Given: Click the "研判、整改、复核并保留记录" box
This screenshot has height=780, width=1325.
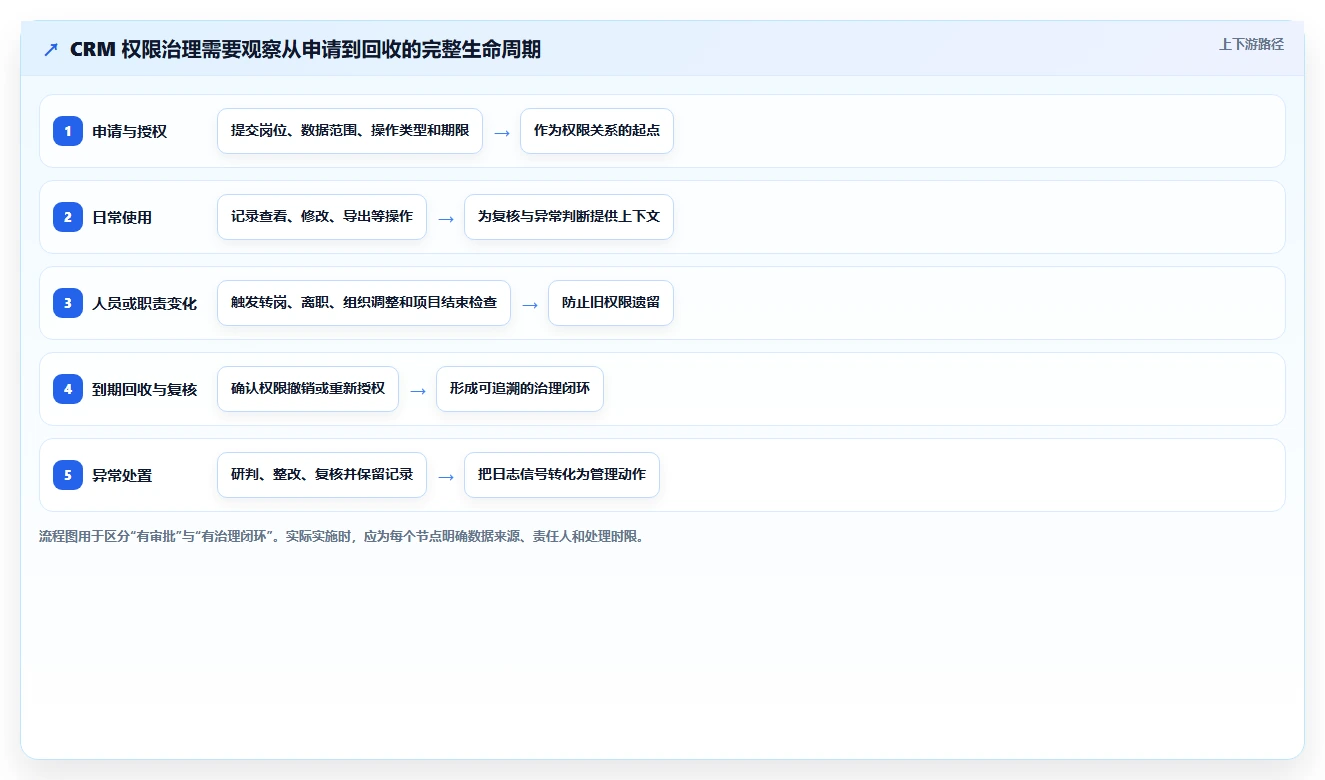Looking at the screenshot, I should click(x=322, y=475).
